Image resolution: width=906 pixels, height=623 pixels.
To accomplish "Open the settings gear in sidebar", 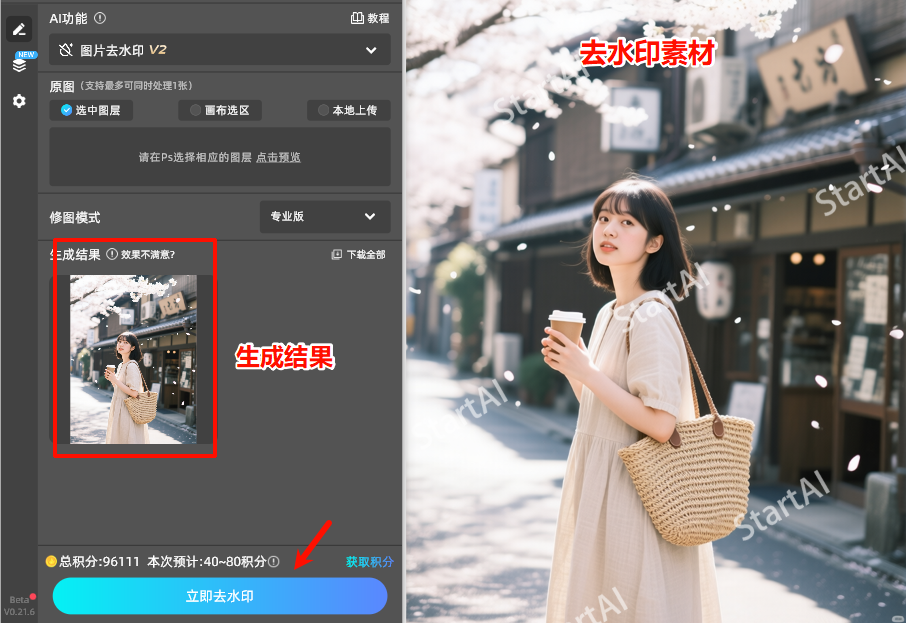I will click(x=19, y=101).
